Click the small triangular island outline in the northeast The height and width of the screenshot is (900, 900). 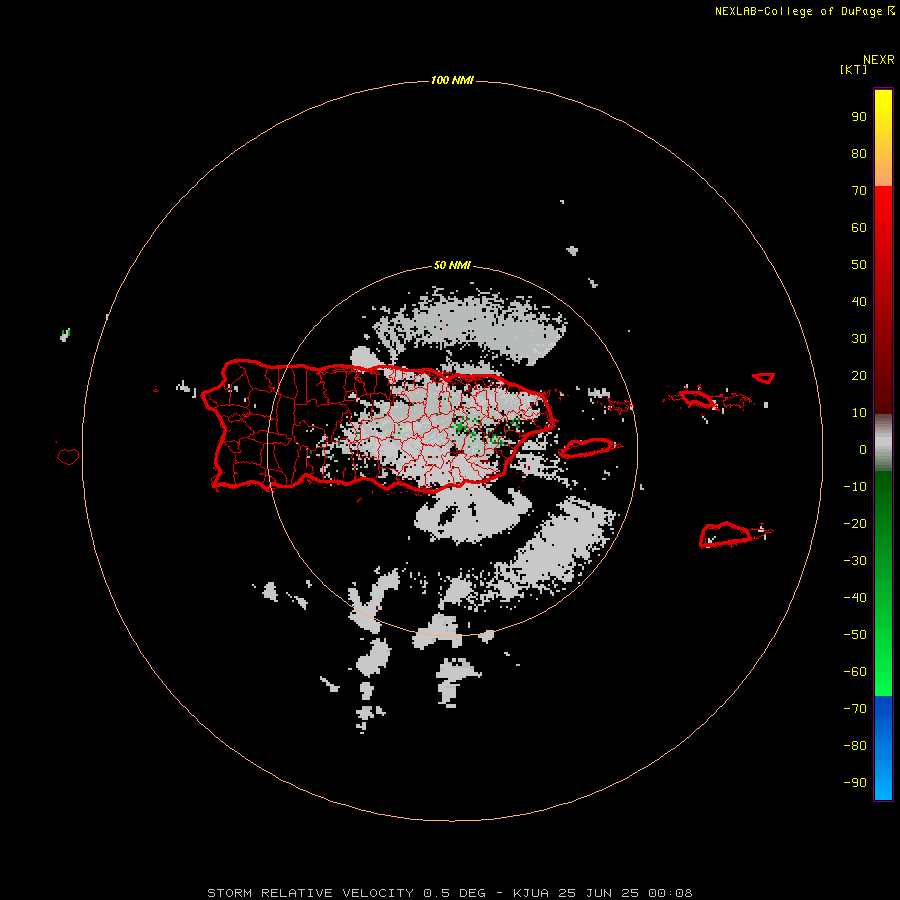tap(764, 378)
